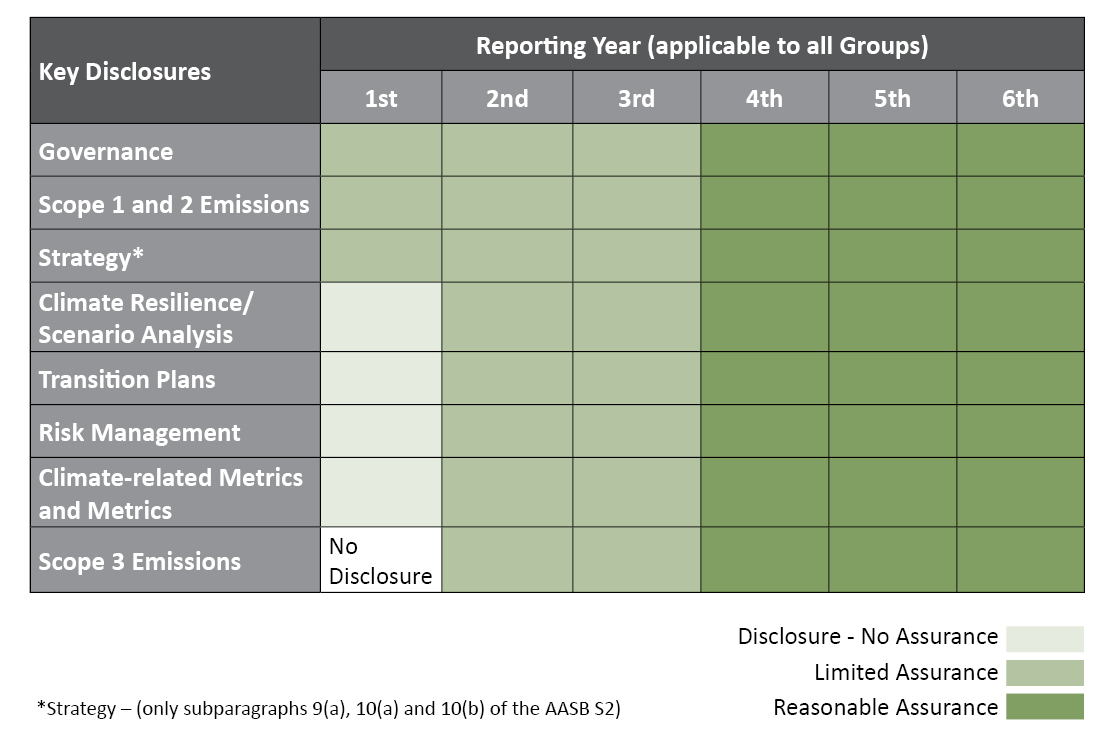1112x739 pixels.
Task: Click the Reporting Year header cell
Action: tap(702, 45)
